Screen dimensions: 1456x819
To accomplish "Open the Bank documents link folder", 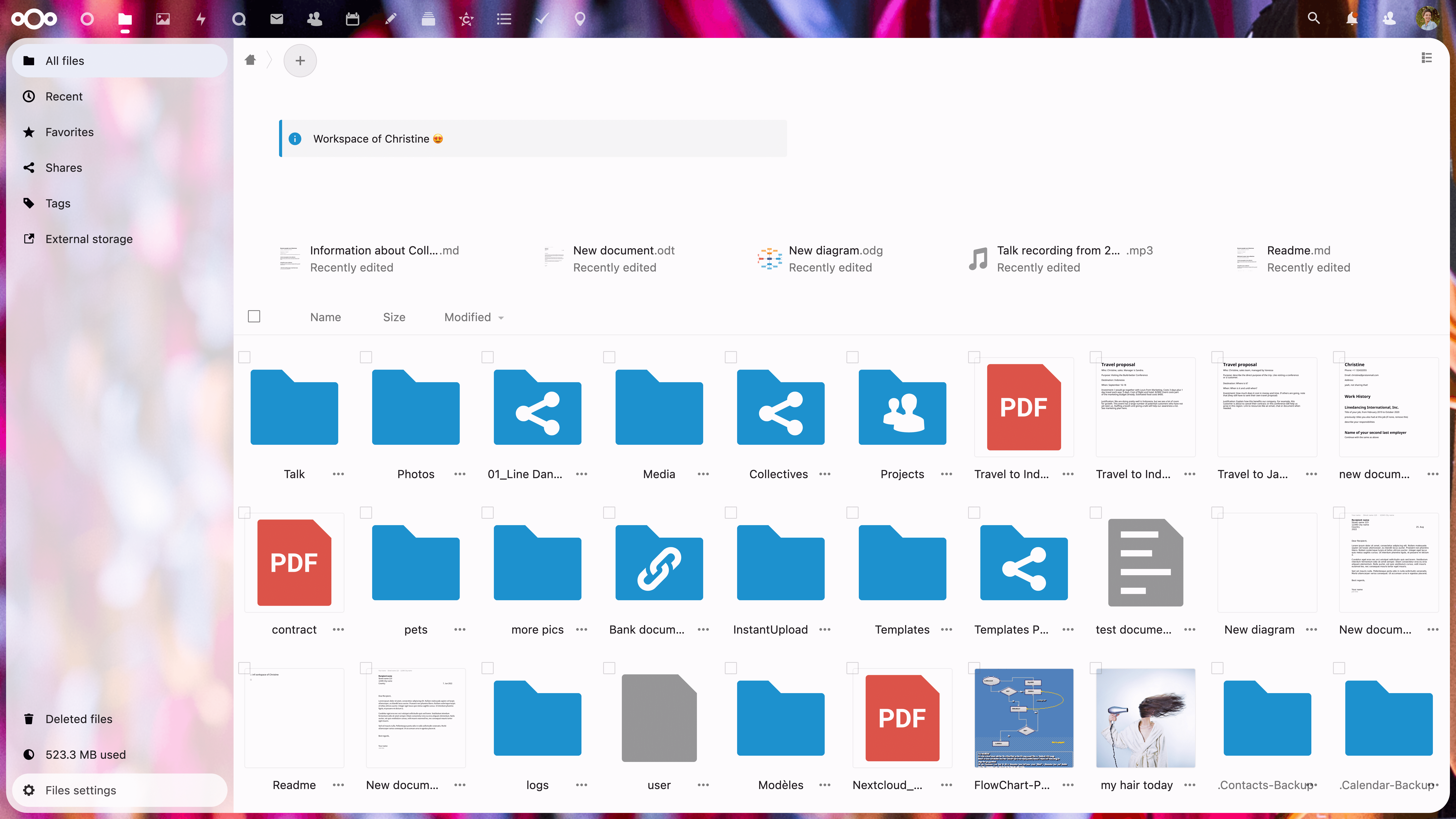I will pyautogui.click(x=659, y=563).
